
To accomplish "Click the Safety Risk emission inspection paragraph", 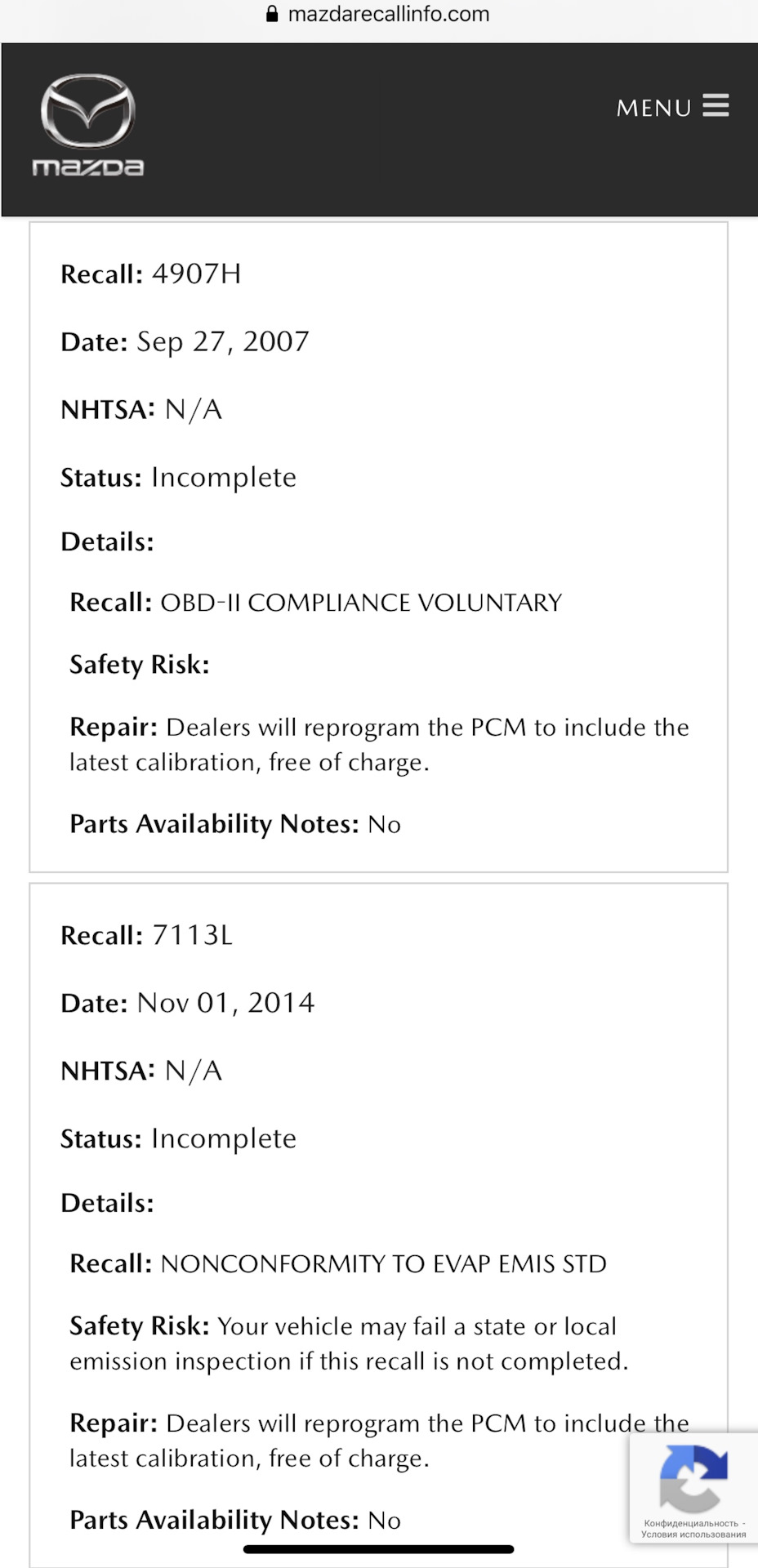I will 349,1343.
